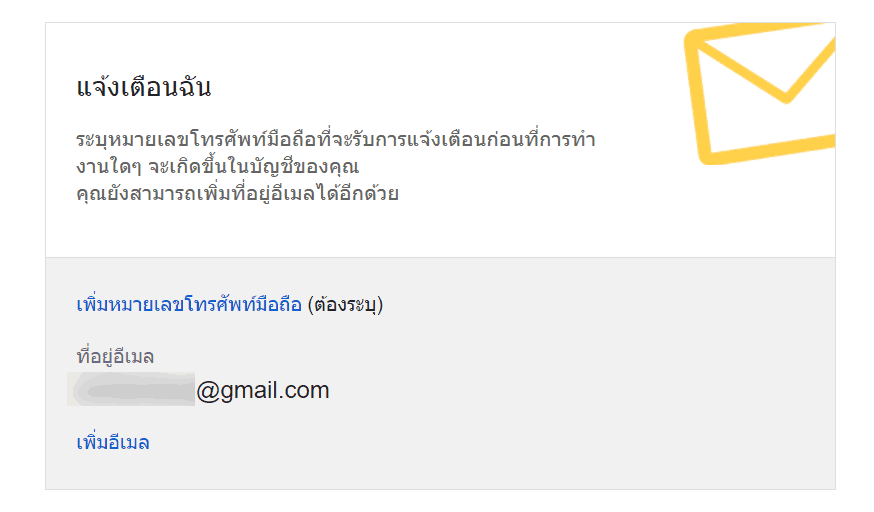This screenshot has width=874, height=512.
Task: Click the เพิ่มอีเมล link
Action: pyautogui.click(x=113, y=442)
